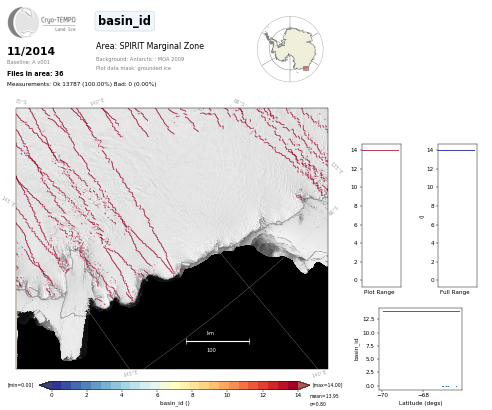Click the 'Area: SPIRIT Marginal Zone' text
This screenshot has height=410, width=492.
tap(150, 46)
